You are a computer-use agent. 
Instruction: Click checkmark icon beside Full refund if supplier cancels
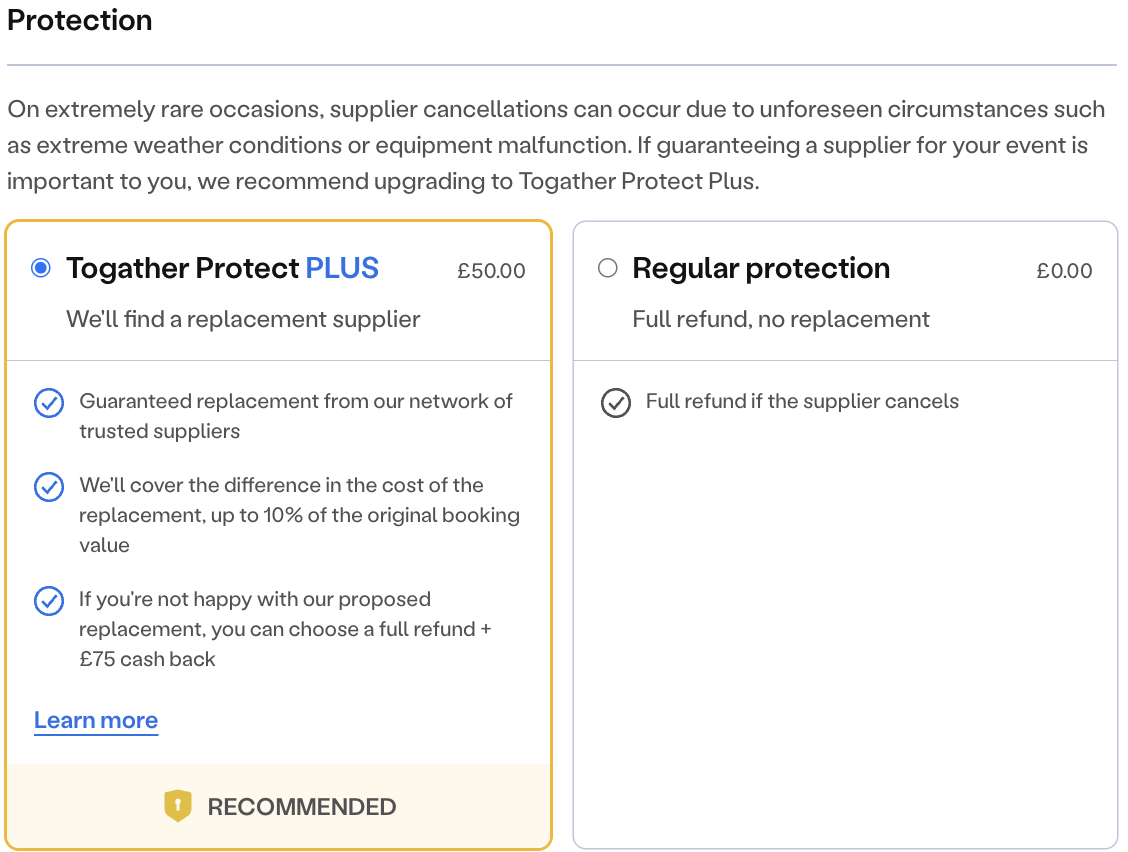point(615,403)
